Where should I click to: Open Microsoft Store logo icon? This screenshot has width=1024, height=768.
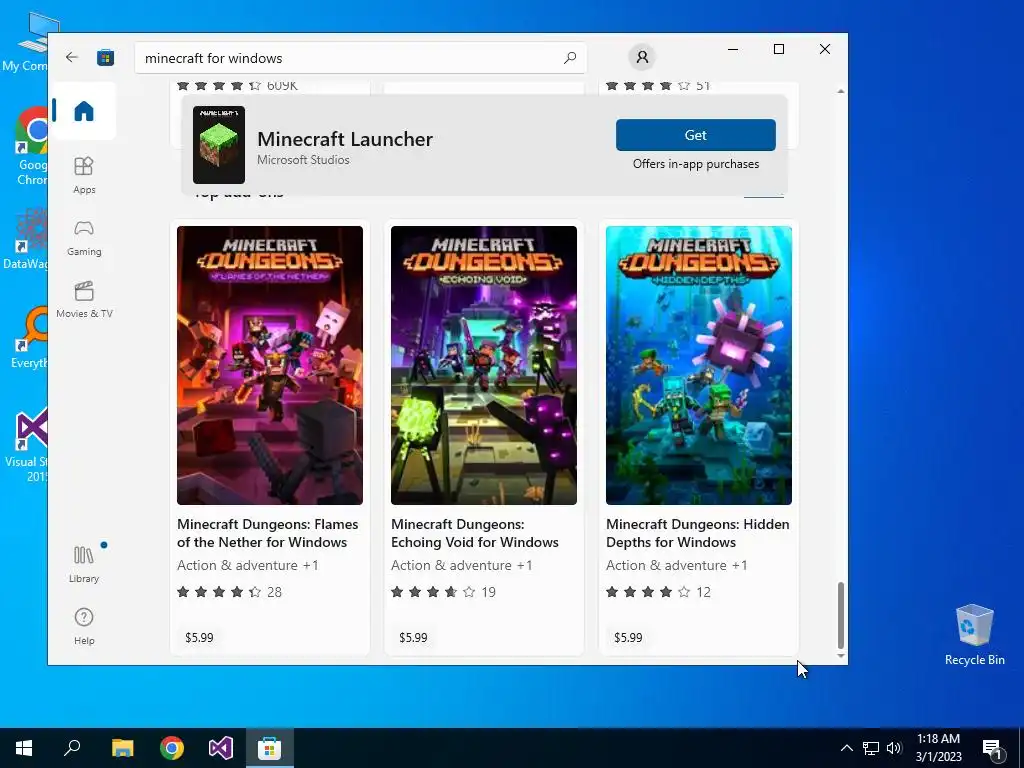coord(105,57)
